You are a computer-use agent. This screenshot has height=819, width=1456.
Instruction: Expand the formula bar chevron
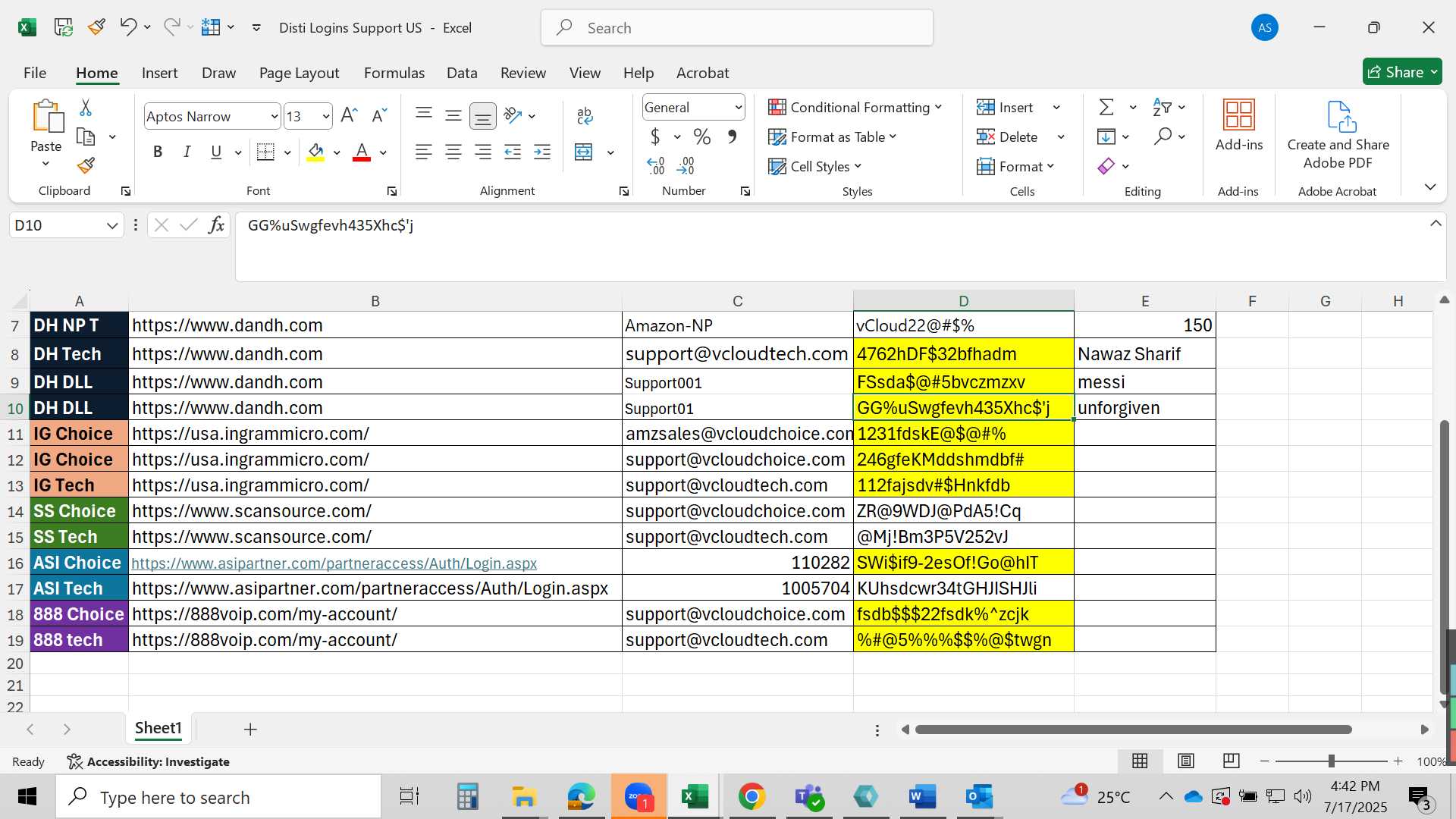[x=1436, y=224]
